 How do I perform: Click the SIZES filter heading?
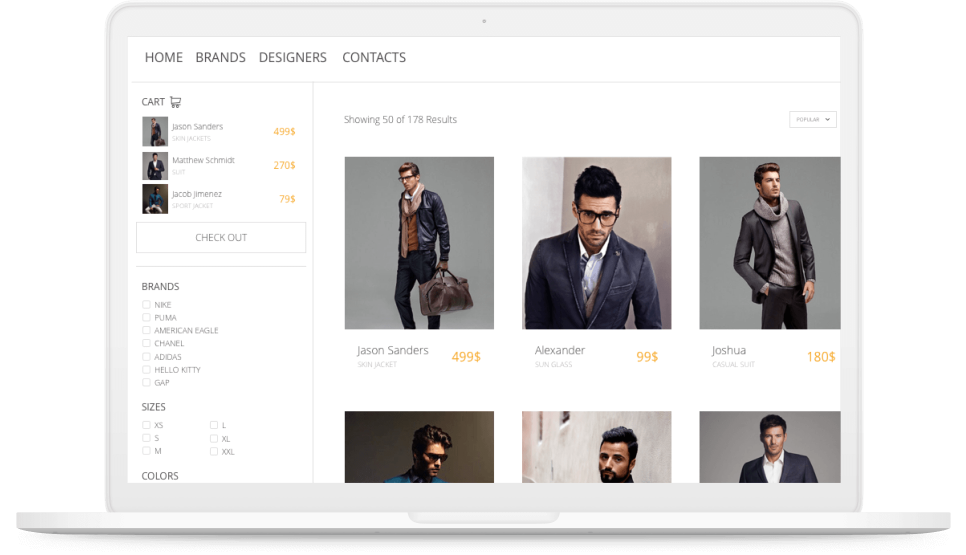[153, 407]
